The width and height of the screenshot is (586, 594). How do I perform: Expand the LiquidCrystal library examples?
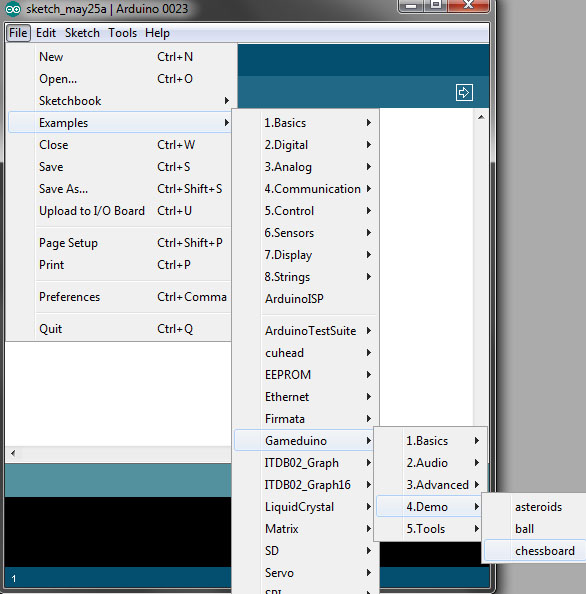coord(304,506)
